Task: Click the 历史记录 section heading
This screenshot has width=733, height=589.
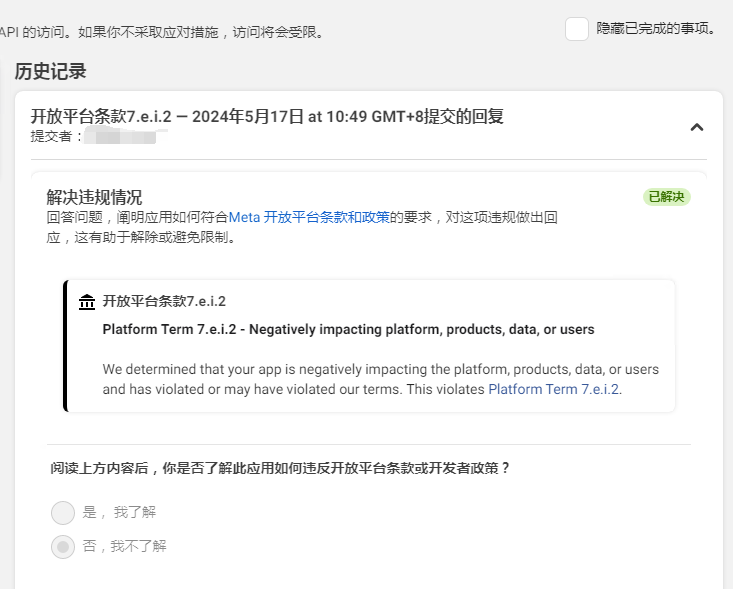Action: click(50, 72)
